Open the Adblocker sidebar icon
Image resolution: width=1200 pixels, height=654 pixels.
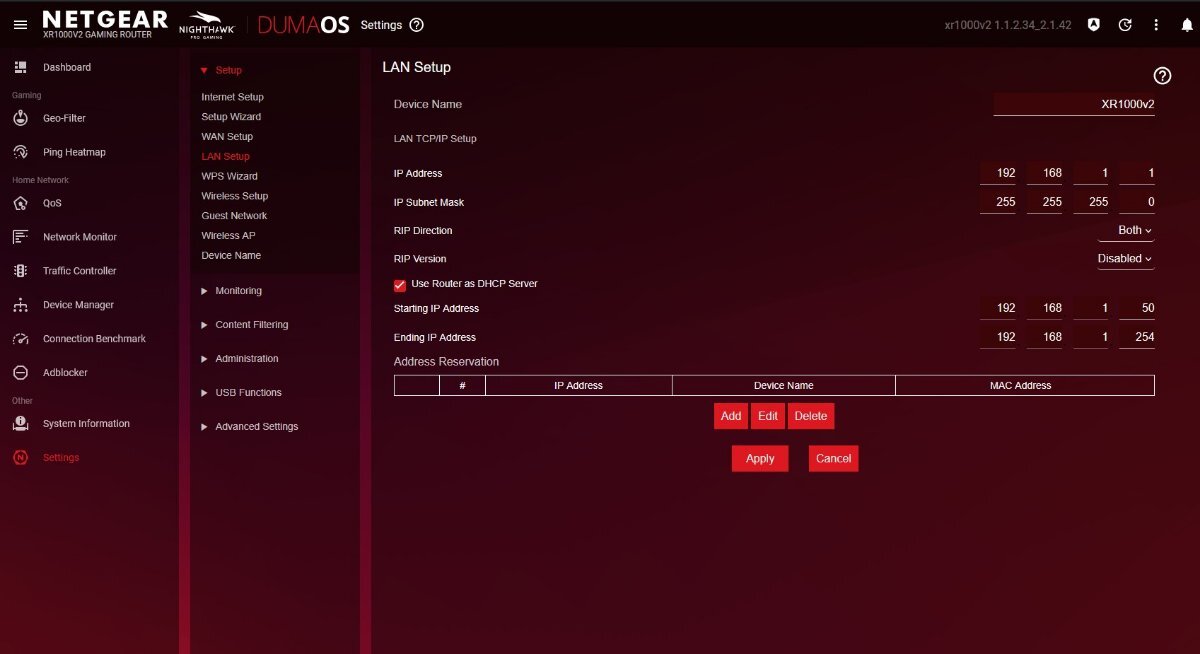pyautogui.click(x=20, y=373)
